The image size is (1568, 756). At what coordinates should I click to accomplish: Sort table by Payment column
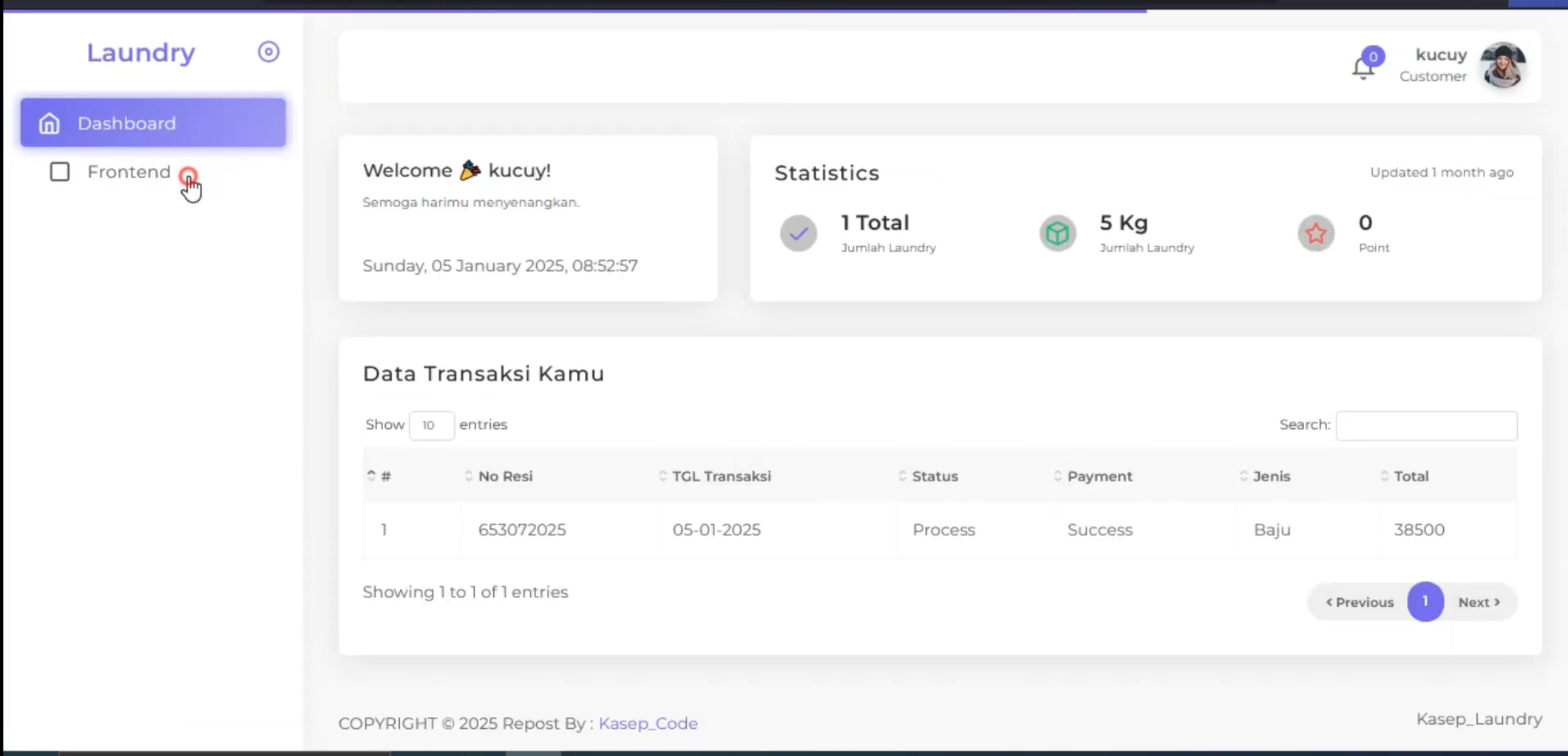pos(1144,476)
